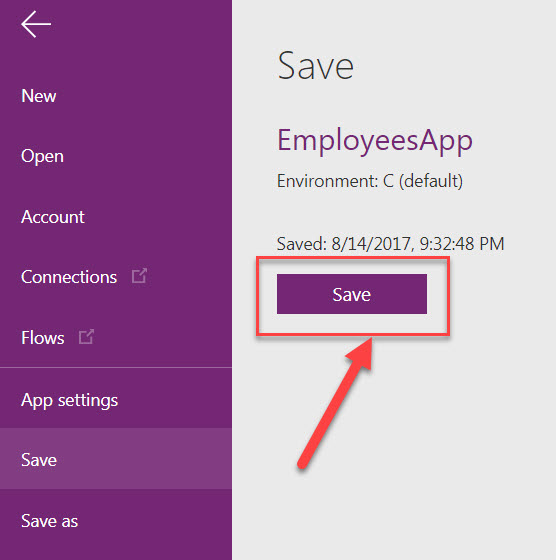Click the external-link icon beside Flows
Viewport: 556px width, 560px height.
pyautogui.click(x=86, y=336)
